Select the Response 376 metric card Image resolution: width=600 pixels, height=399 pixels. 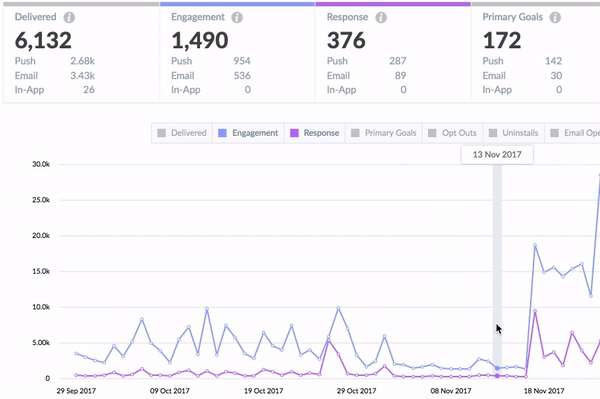pyautogui.click(x=393, y=52)
